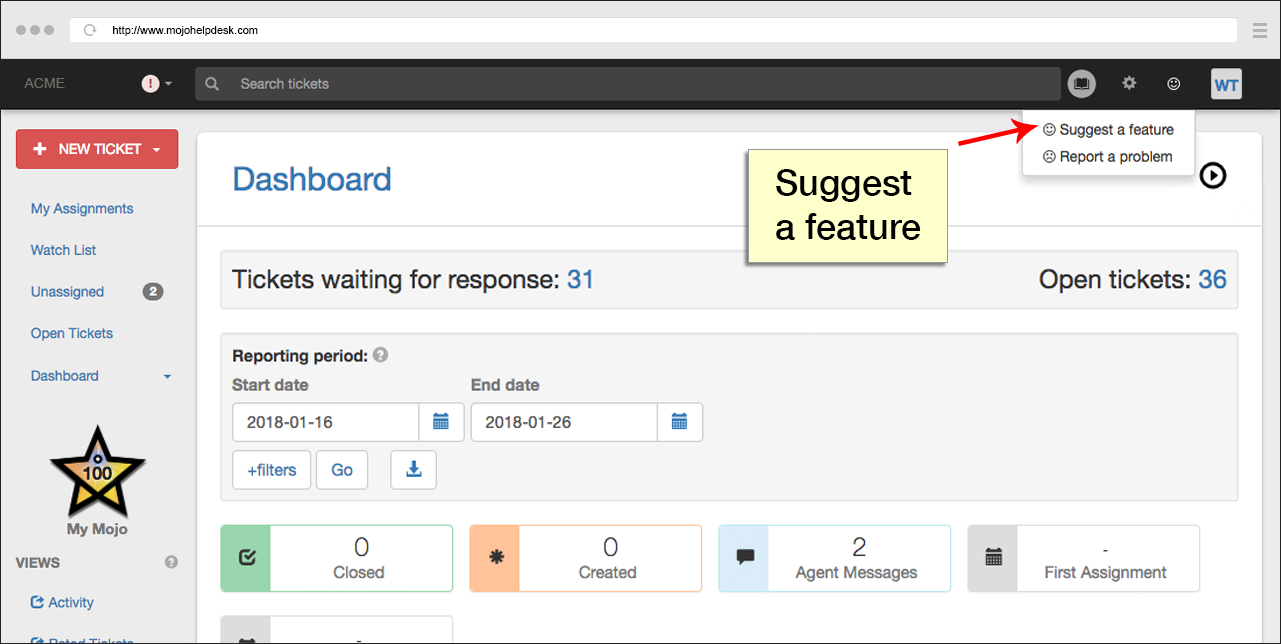Screen dimensions: 1281x644
Task: Click the Reporting period help question mark
Action: pyautogui.click(x=380, y=355)
